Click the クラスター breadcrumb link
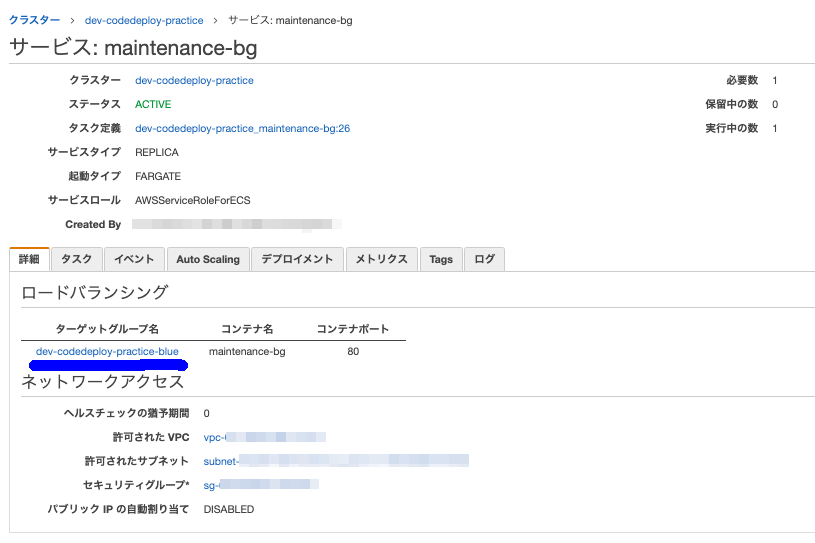Viewport: 815px width, 543px height. tap(33, 20)
